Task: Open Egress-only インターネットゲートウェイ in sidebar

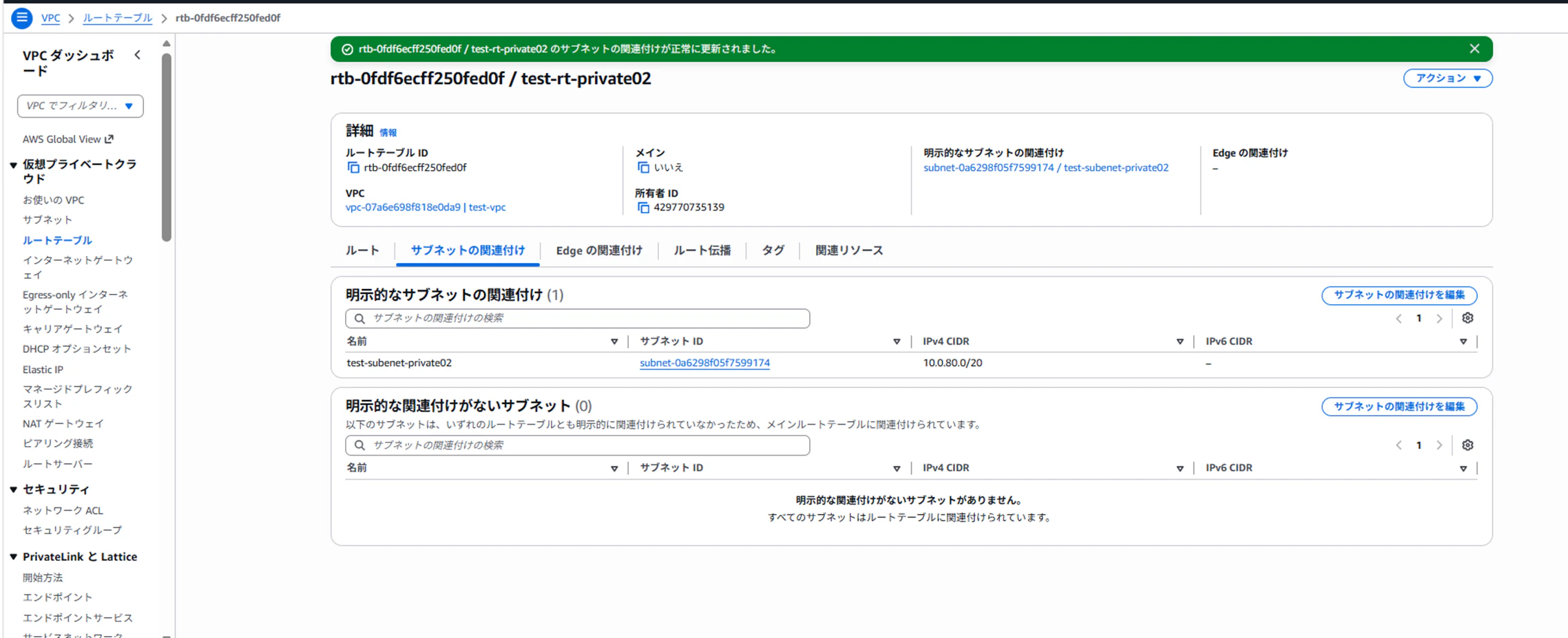Action: [x=76, y=302]
